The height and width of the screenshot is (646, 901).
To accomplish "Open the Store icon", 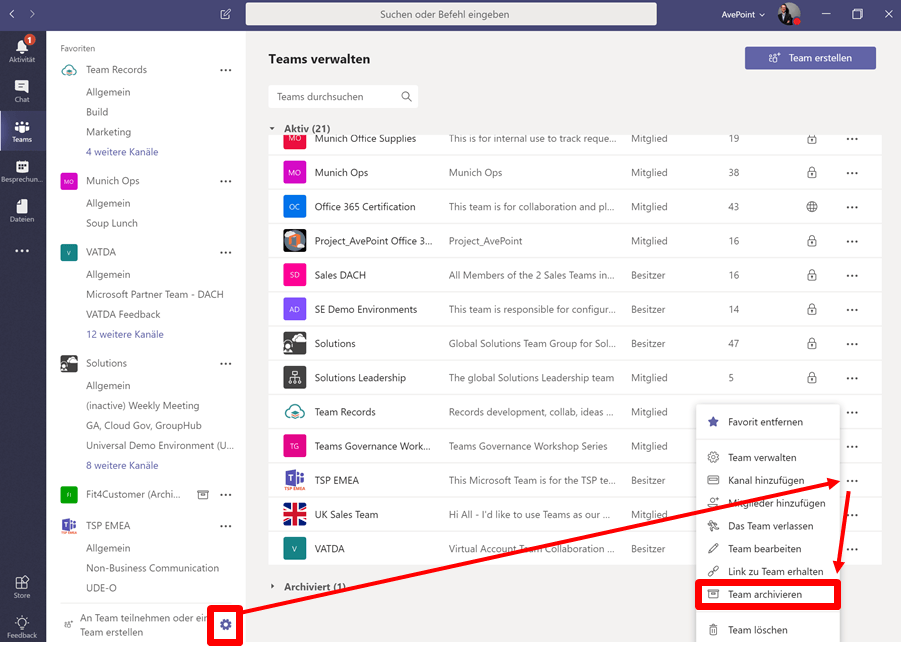I will (x=22, y=587).
